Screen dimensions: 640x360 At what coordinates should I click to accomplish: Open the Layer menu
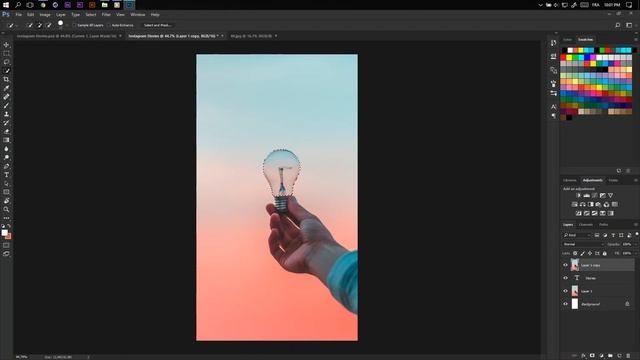click(x=60, y=14)
